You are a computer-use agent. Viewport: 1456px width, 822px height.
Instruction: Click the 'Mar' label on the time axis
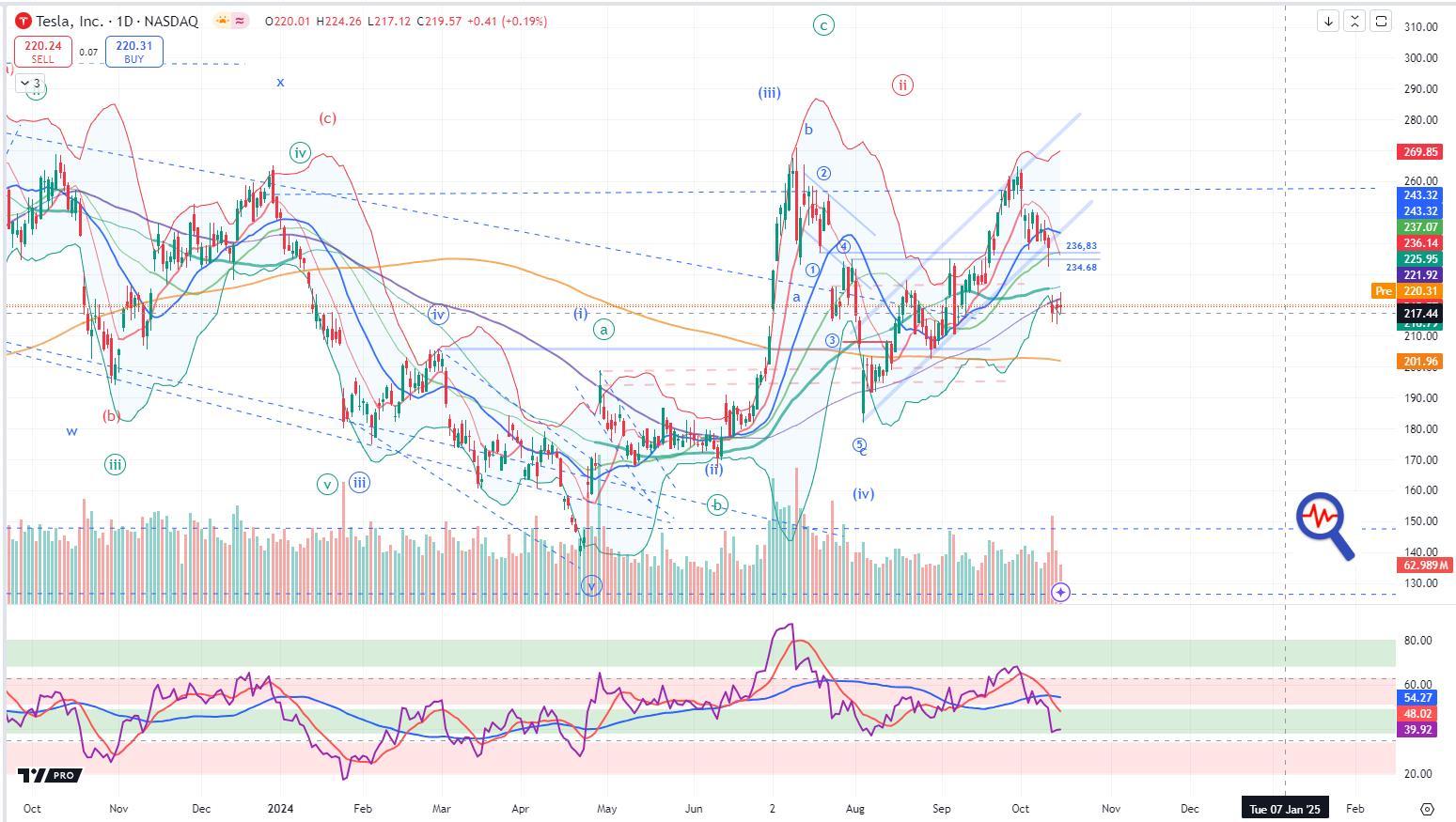point(442,808)
